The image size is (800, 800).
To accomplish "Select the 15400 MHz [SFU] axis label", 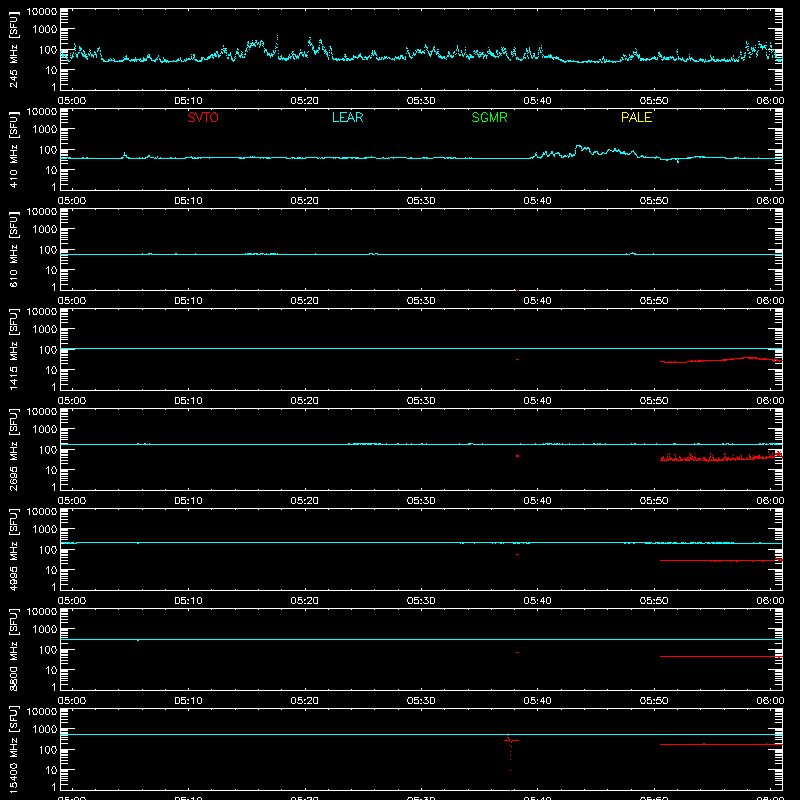I will pyautogui.click(x=13, y=749).
